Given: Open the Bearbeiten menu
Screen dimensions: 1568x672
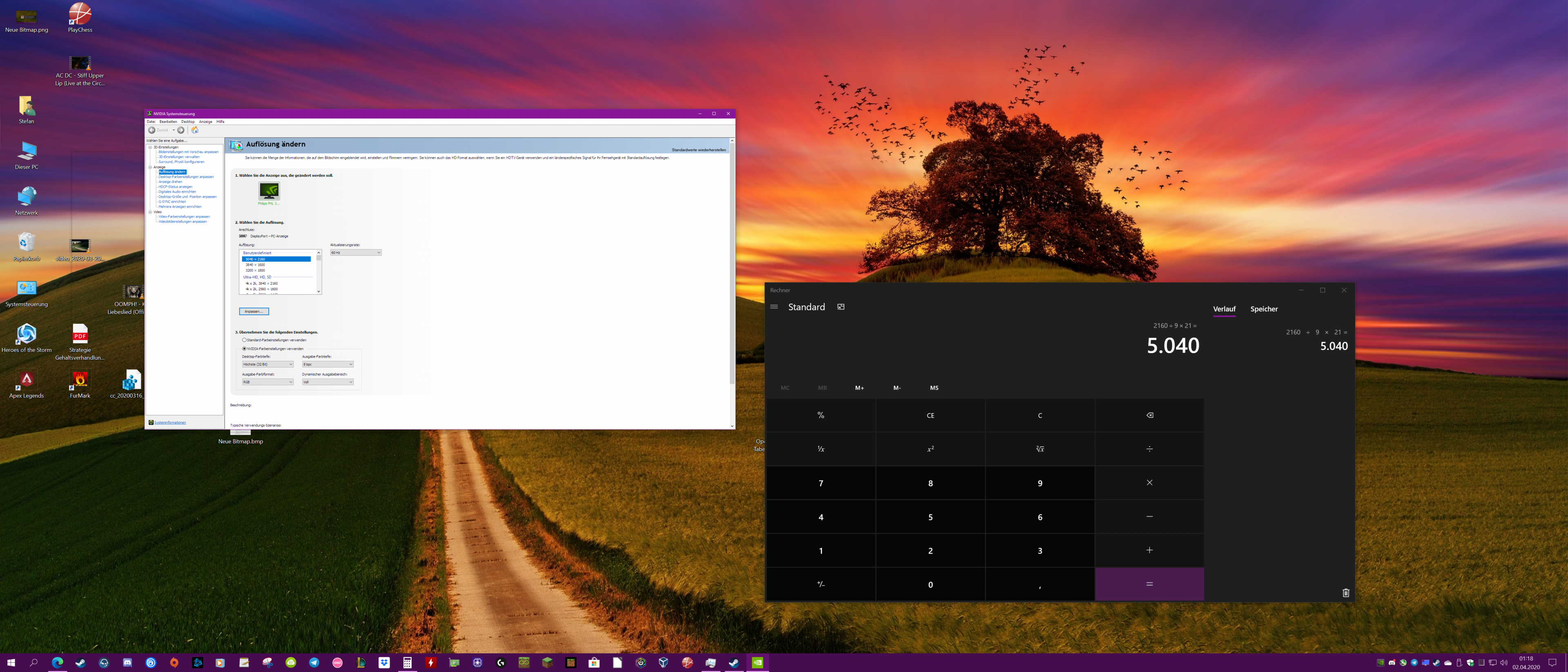Looking at the screenshot, I should pyautogui.click(x=168, y=122).
